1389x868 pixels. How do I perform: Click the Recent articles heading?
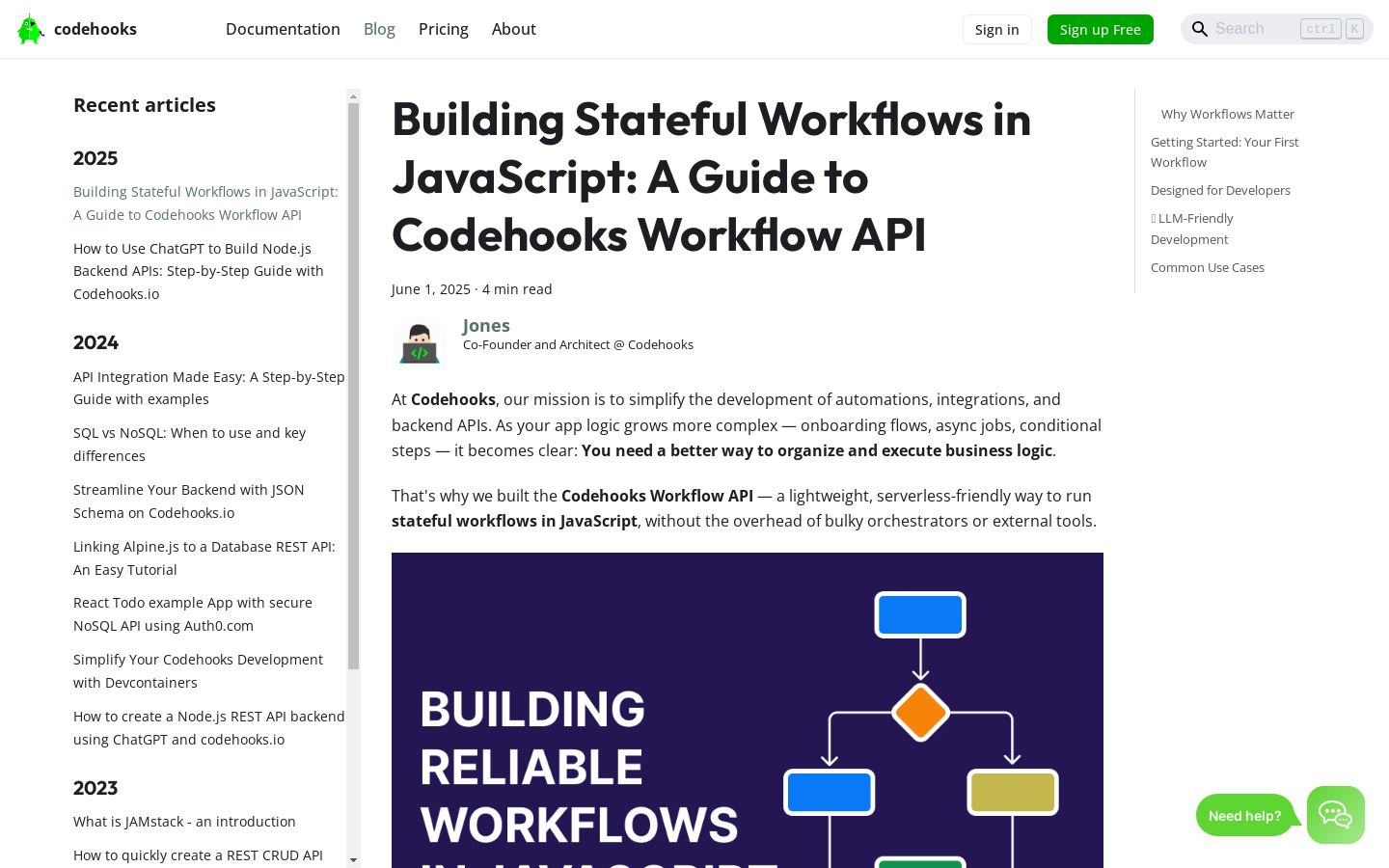(145, 105)
